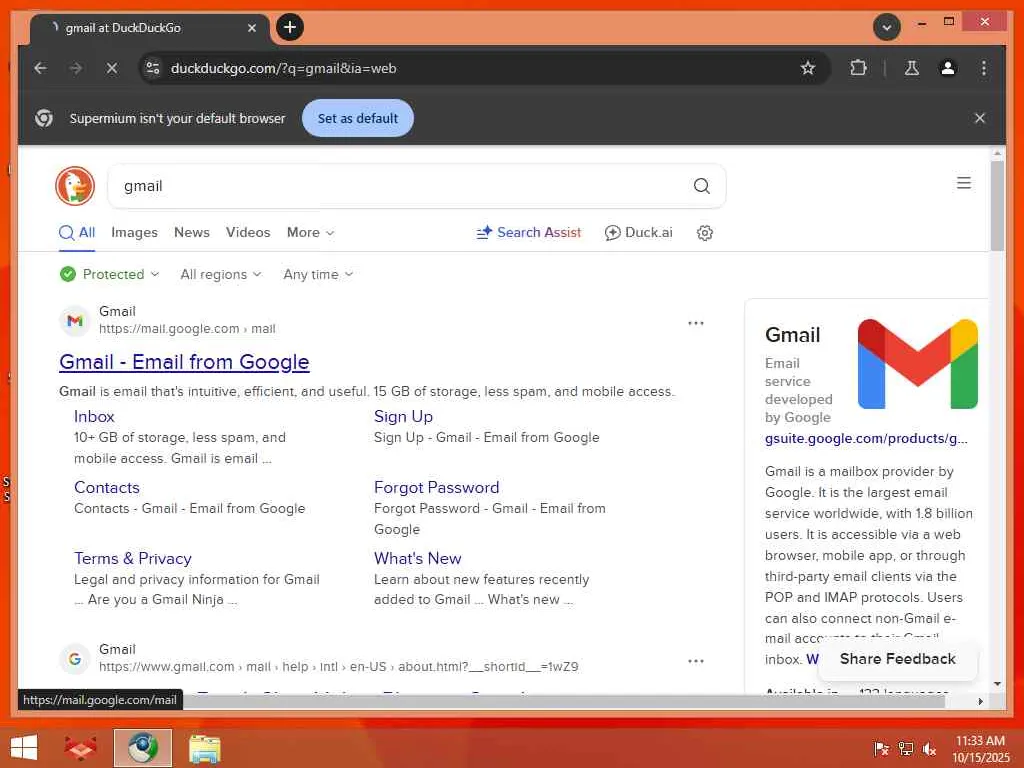Open the taskbar clock showing 11:33 AM
The width and height of the screenshot is (1024, 768).
pos(980,748)
